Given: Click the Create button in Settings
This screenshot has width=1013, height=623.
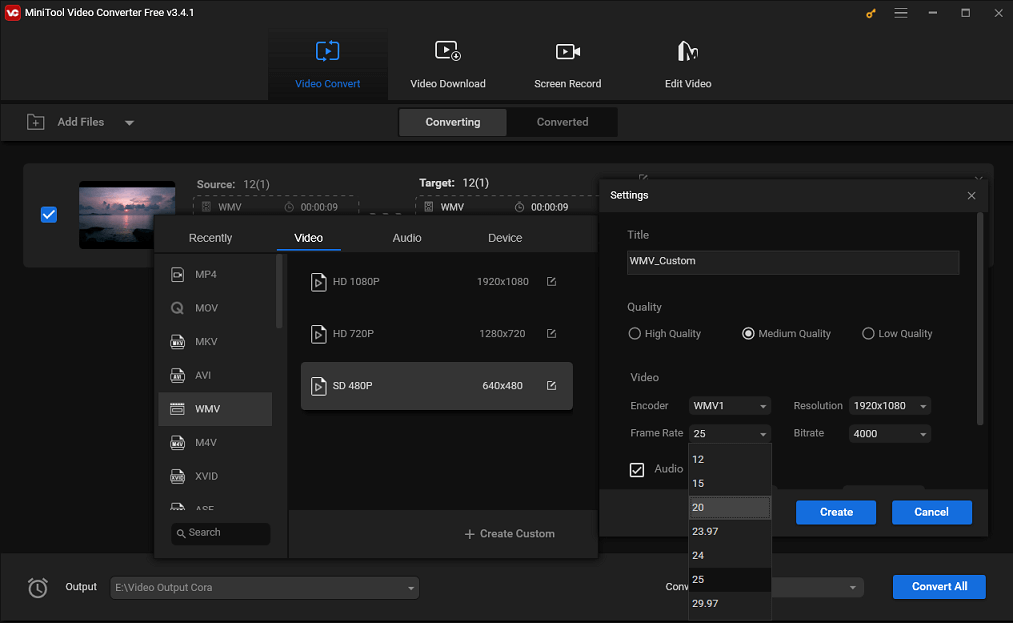Looking at the screenshot, I should pyautogui.click(x=836, y=512).
